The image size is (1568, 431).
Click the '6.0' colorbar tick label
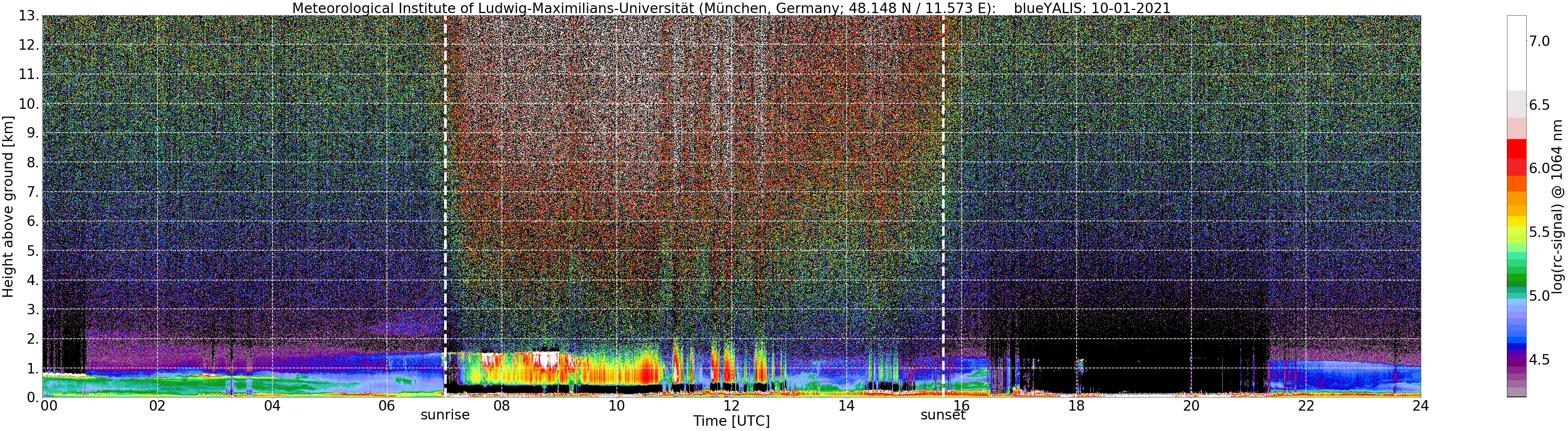[x=1540, y=168]
